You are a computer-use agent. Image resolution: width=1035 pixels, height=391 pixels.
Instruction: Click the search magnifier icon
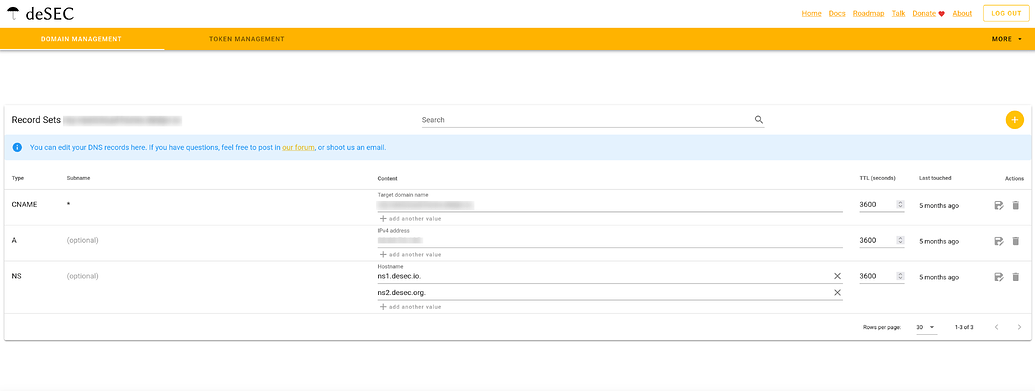click(758, 120)
